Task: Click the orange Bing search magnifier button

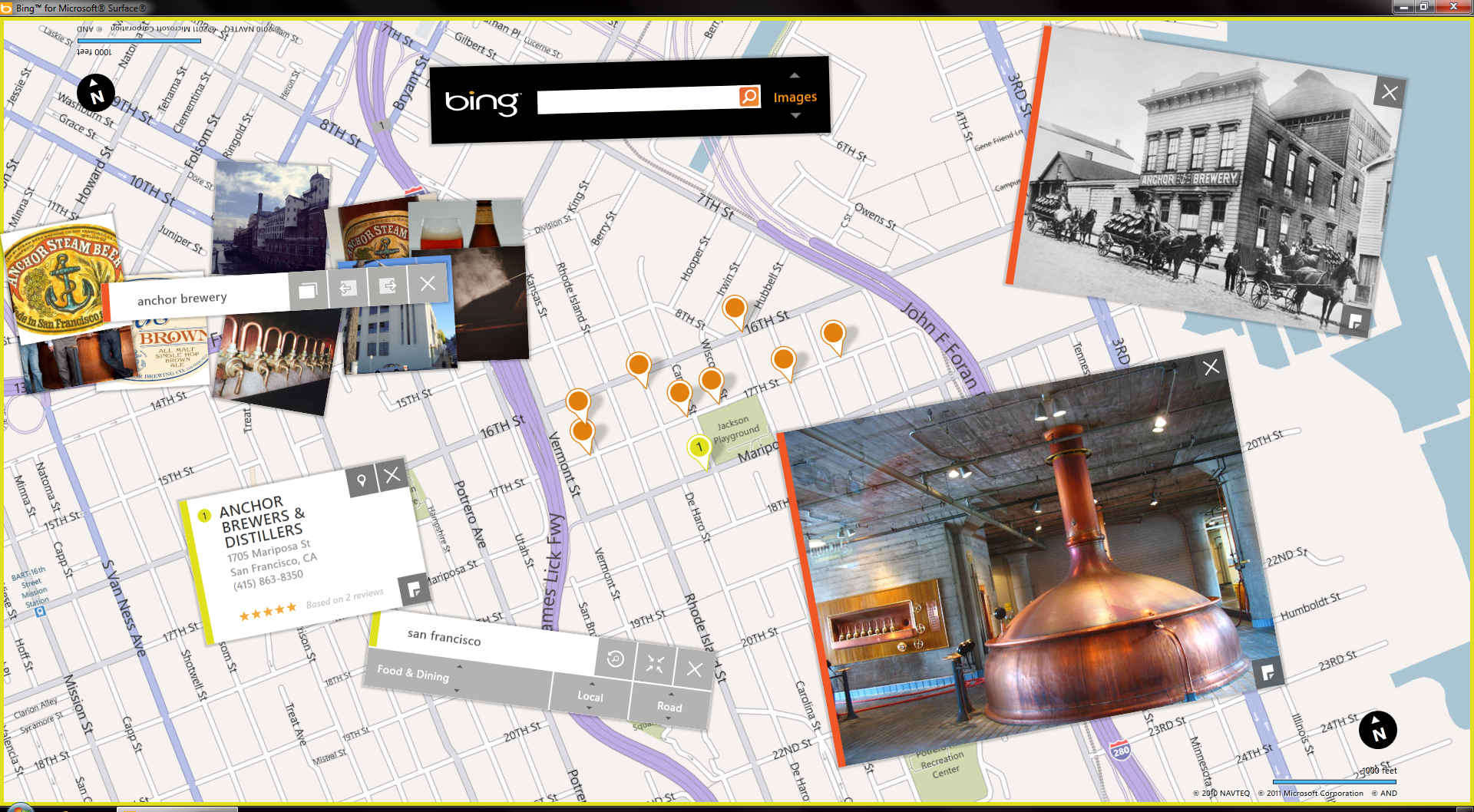Action: pyautogui.click(x=749, y=96)
